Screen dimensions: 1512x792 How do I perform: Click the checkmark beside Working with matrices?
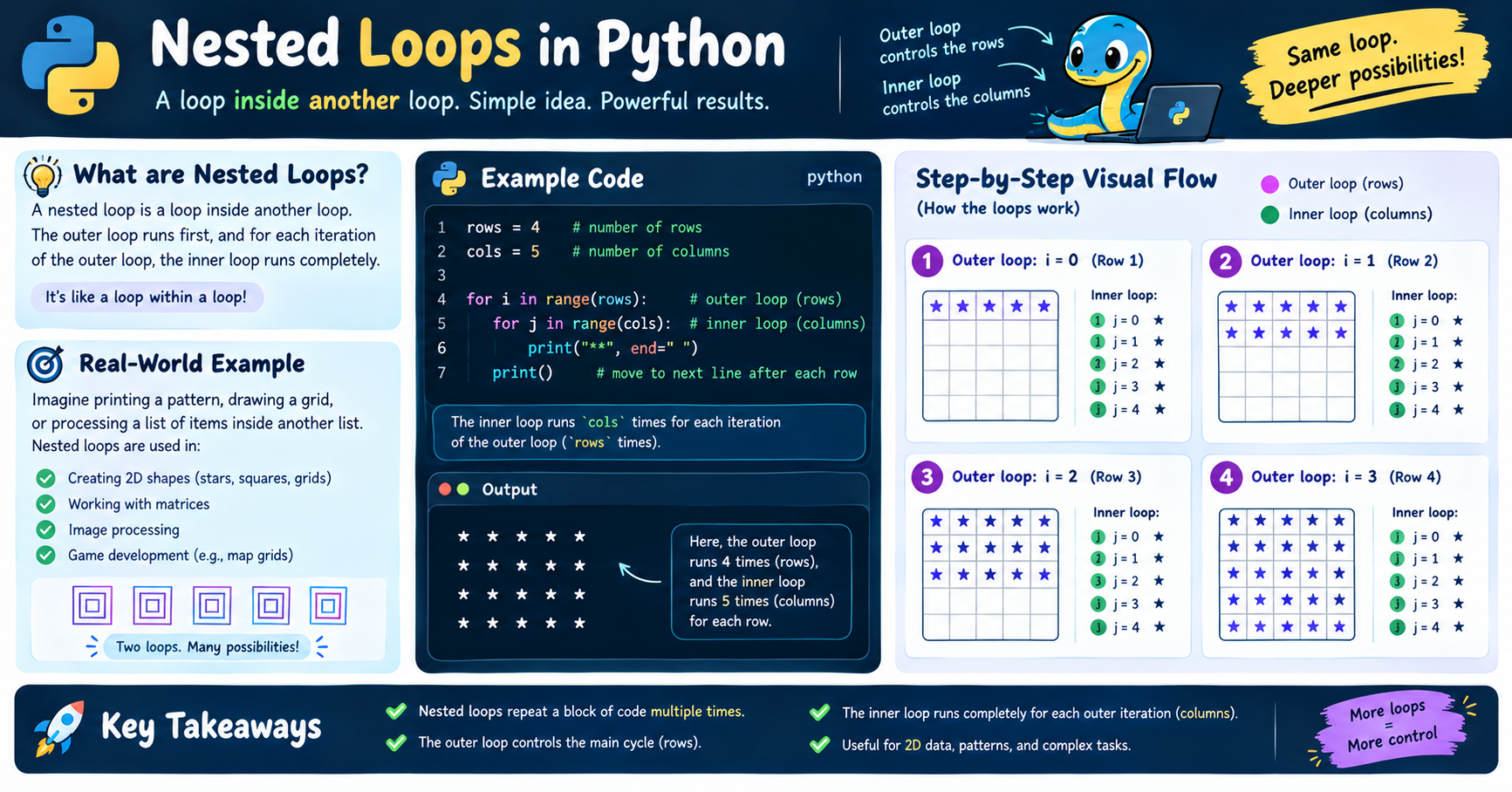click(45, 504)
